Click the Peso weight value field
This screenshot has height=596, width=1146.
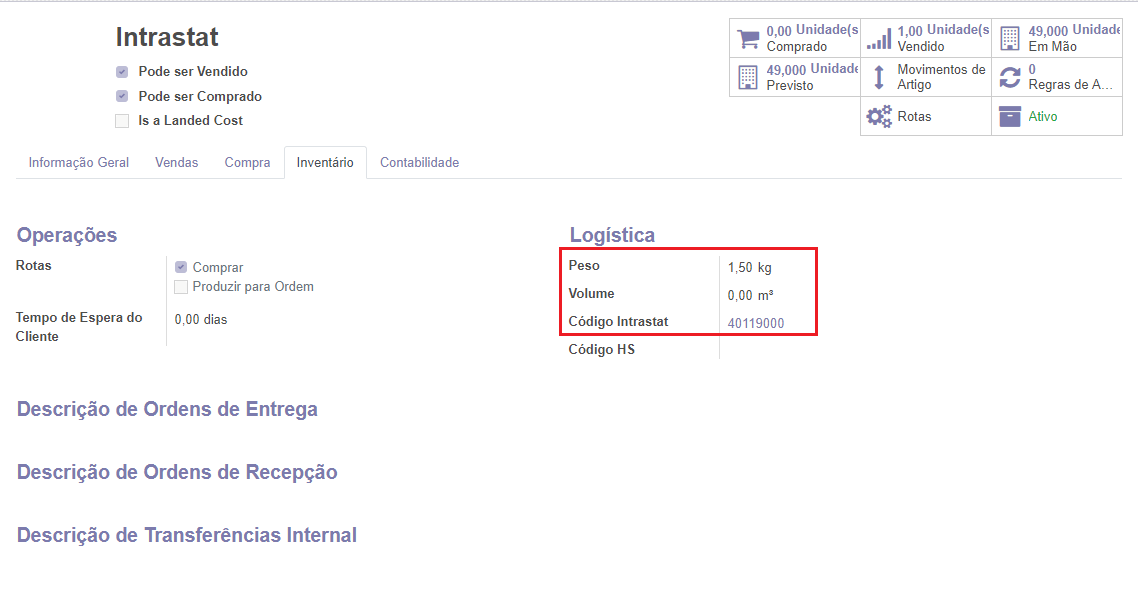pos(743,267)
